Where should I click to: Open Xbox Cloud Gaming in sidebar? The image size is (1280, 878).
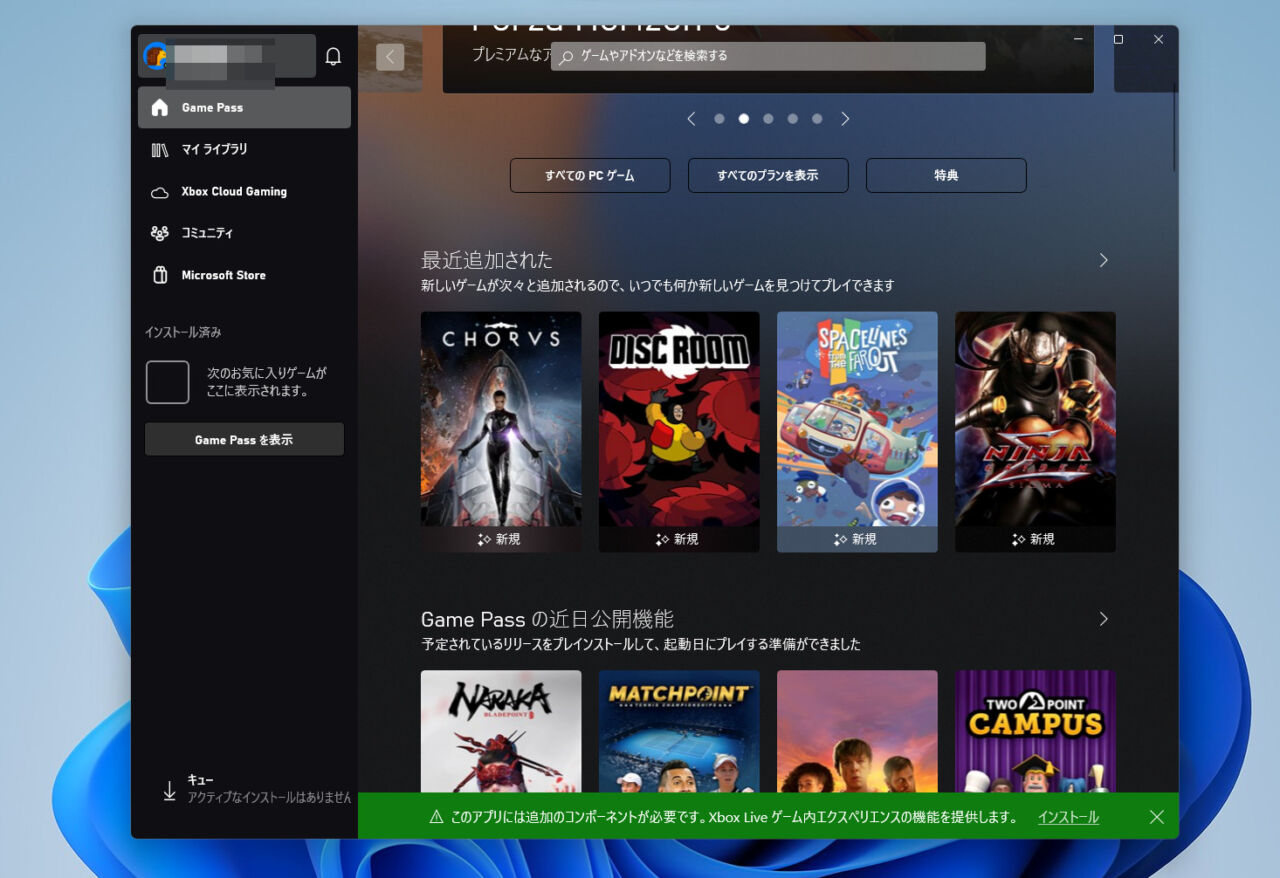coord(244,192)
